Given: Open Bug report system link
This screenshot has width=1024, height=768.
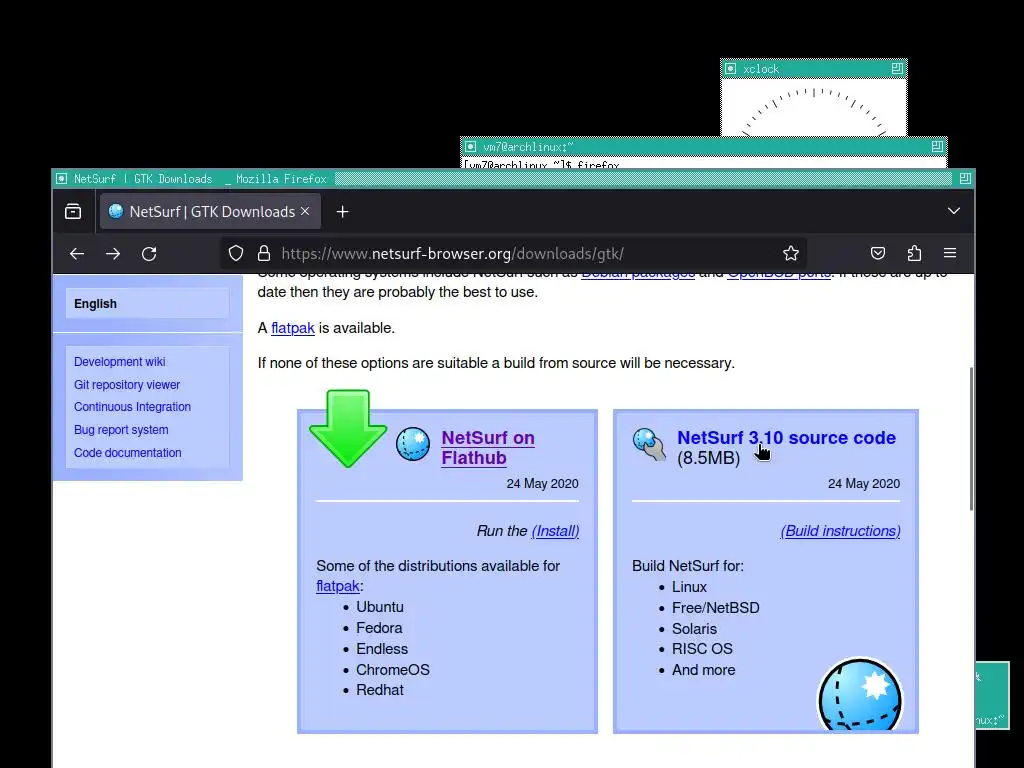Looking at the screenshot, I should 121,430.
